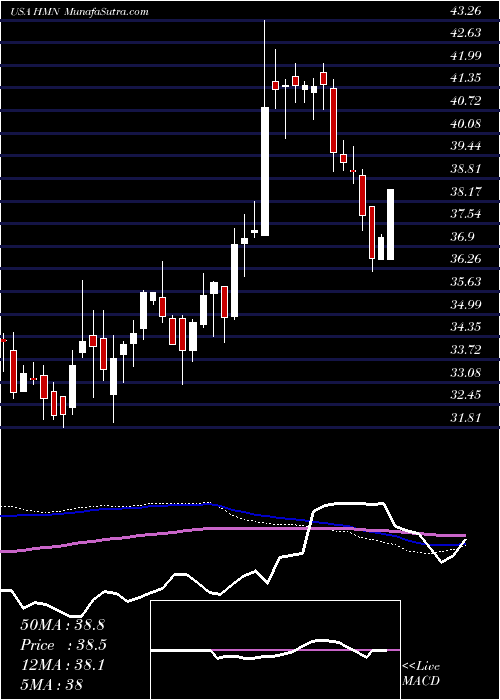Click the 33.08 price axis label
500x700 pixels.
466,373
